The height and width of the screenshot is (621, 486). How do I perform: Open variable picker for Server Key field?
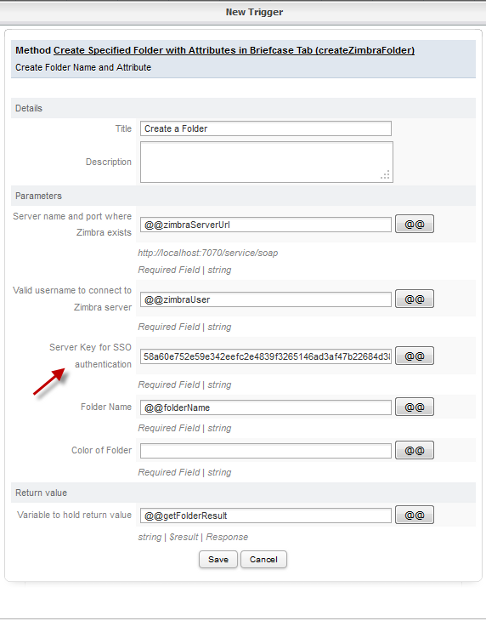(414, 356)
